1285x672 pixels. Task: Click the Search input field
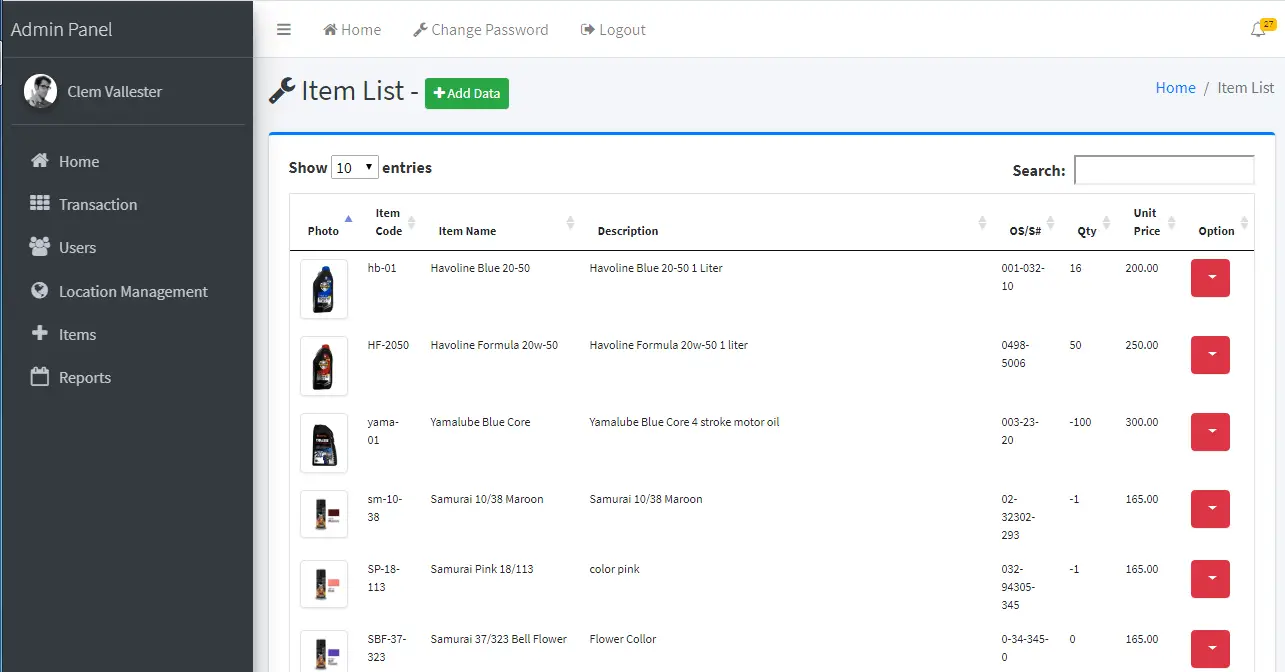[1164, 170]
